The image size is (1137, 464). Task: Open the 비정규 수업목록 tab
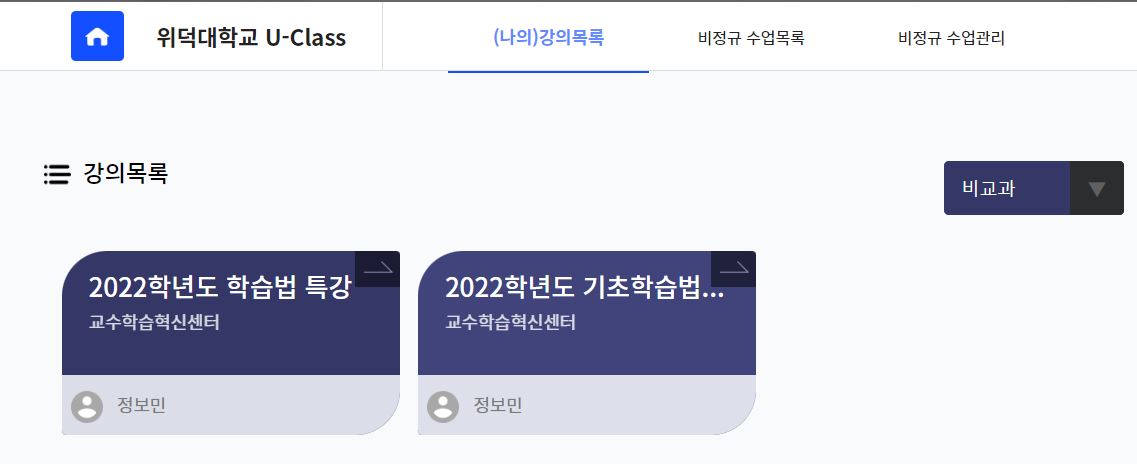click(751, 38)
